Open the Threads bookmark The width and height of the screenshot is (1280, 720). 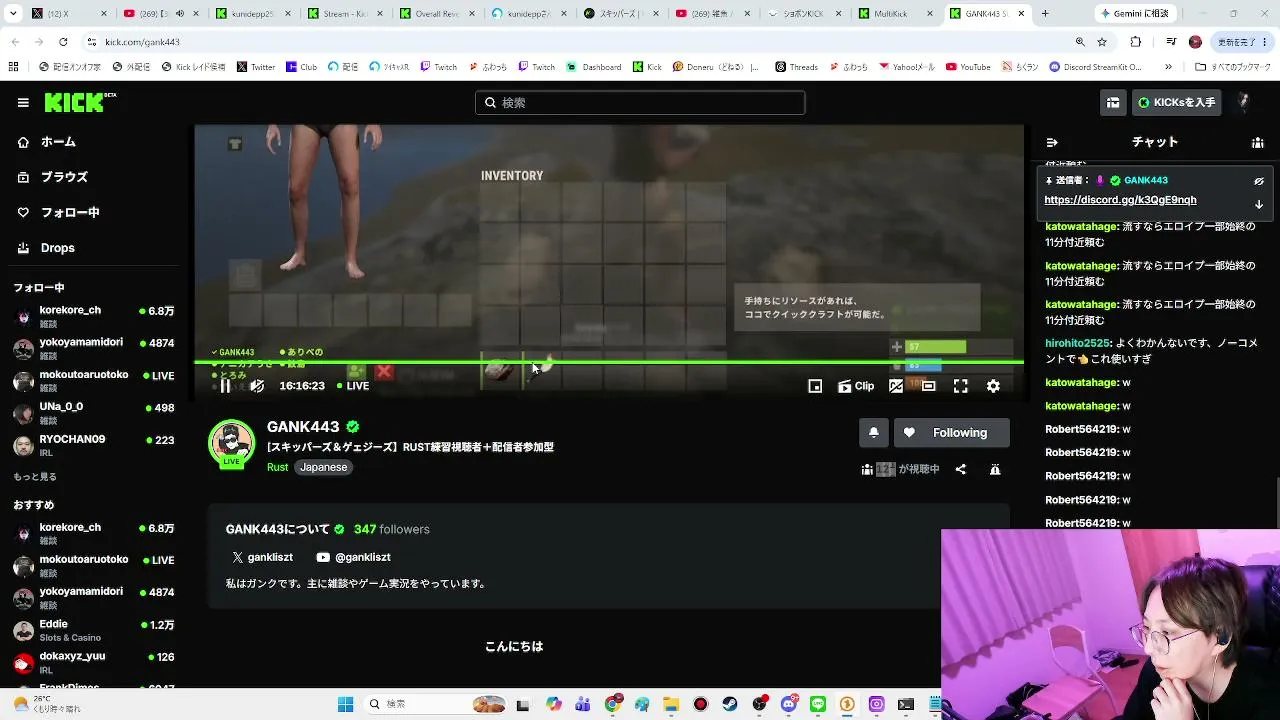click(x=796, y=67)
